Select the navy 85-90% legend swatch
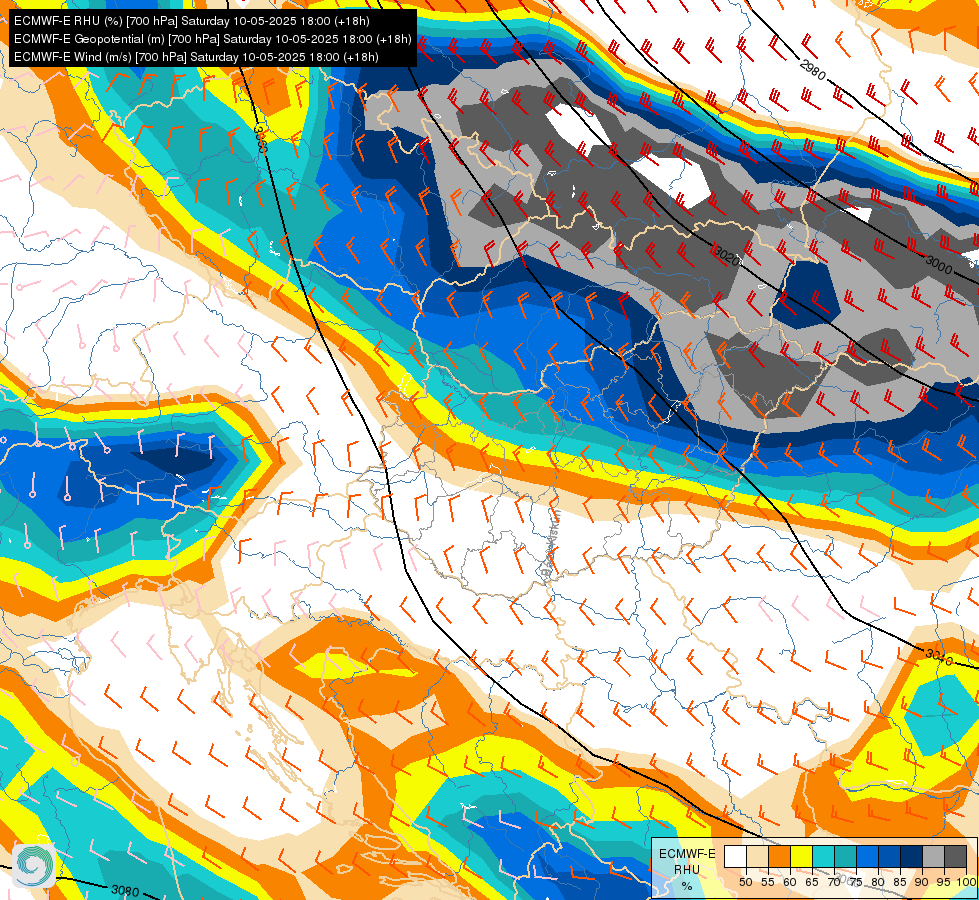 point(912,856)
